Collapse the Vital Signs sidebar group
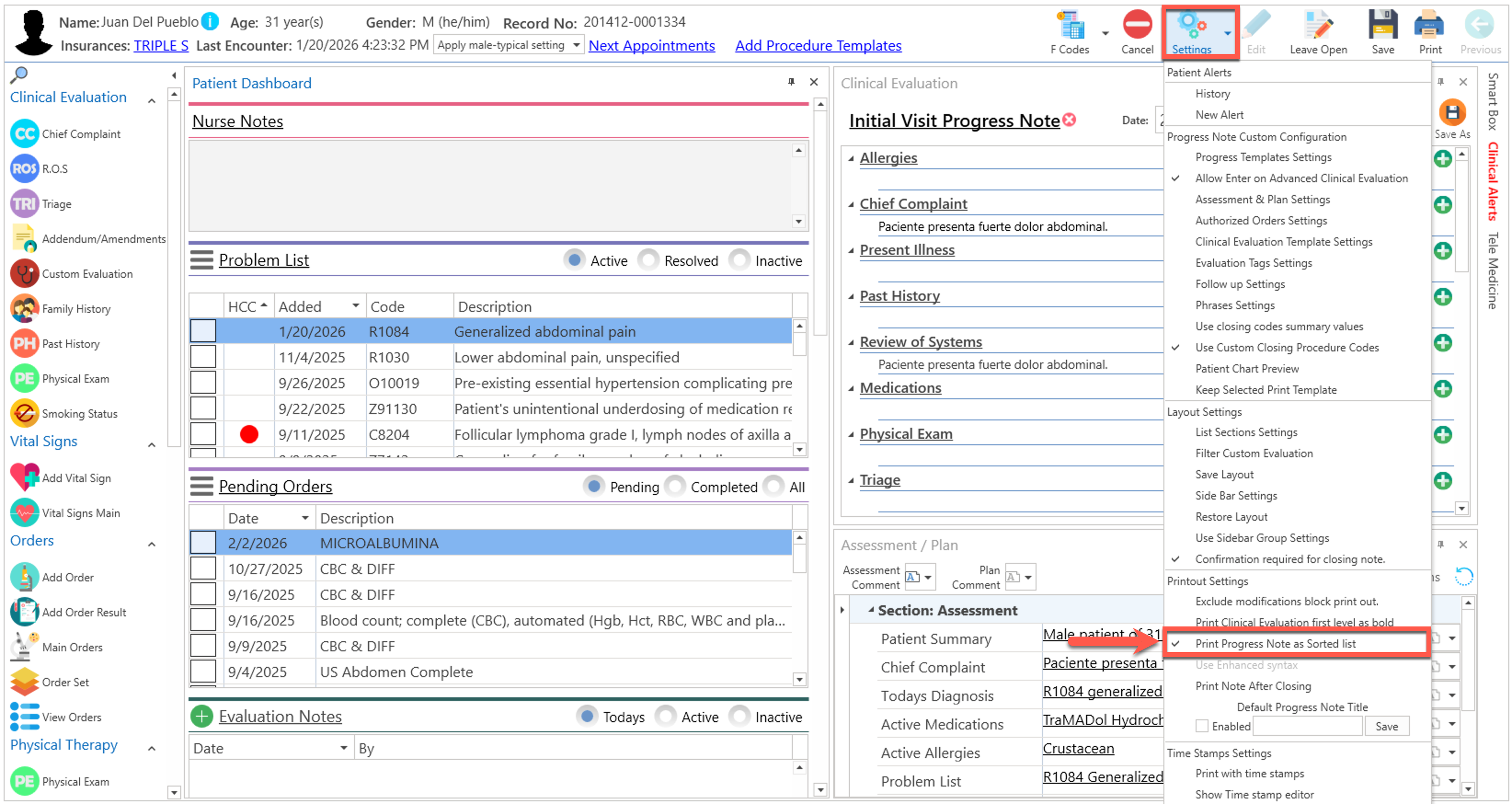The image size is (1512, 804). tap(151, 445)
